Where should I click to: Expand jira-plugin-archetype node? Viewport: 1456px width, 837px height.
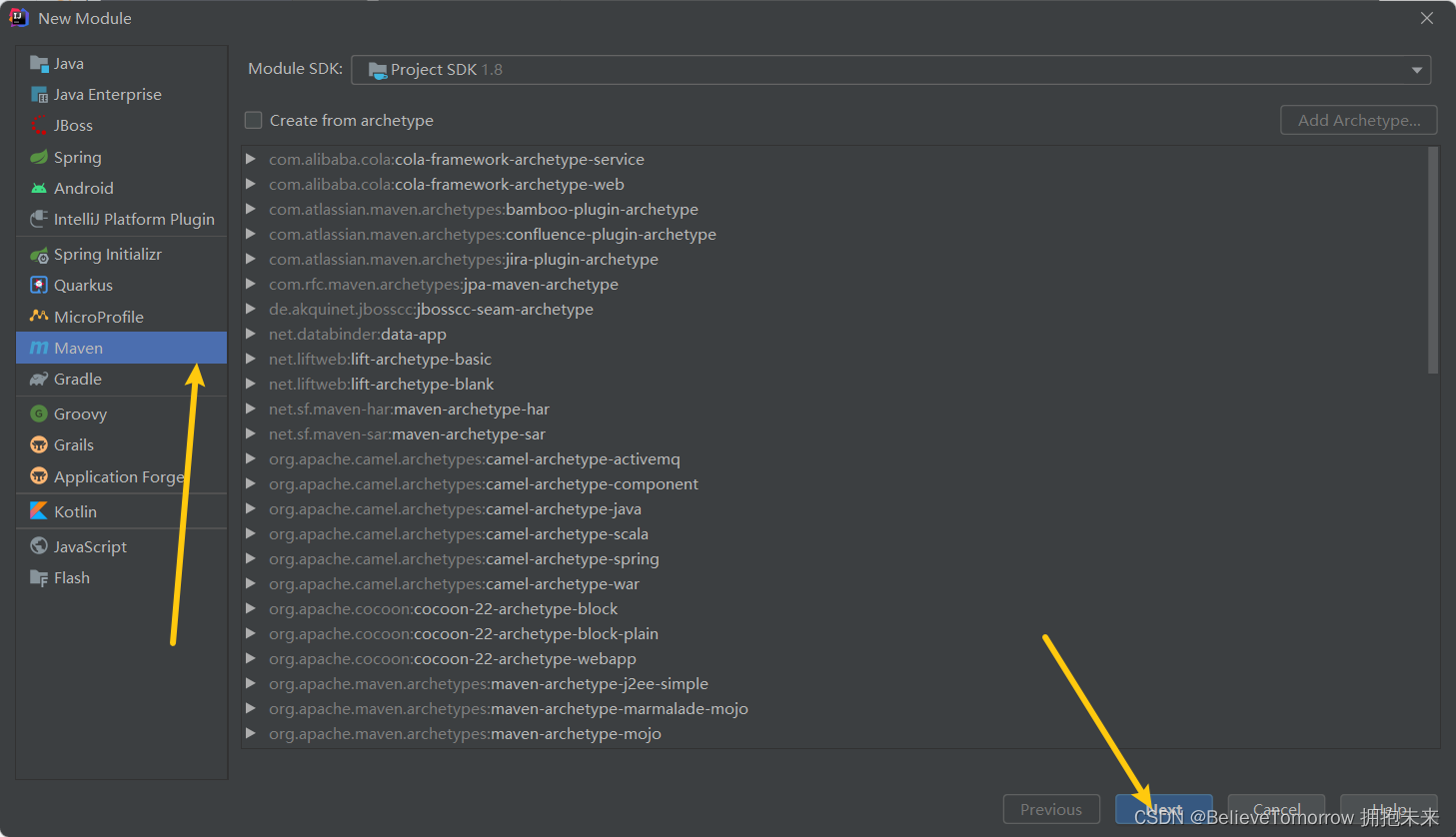251,259
